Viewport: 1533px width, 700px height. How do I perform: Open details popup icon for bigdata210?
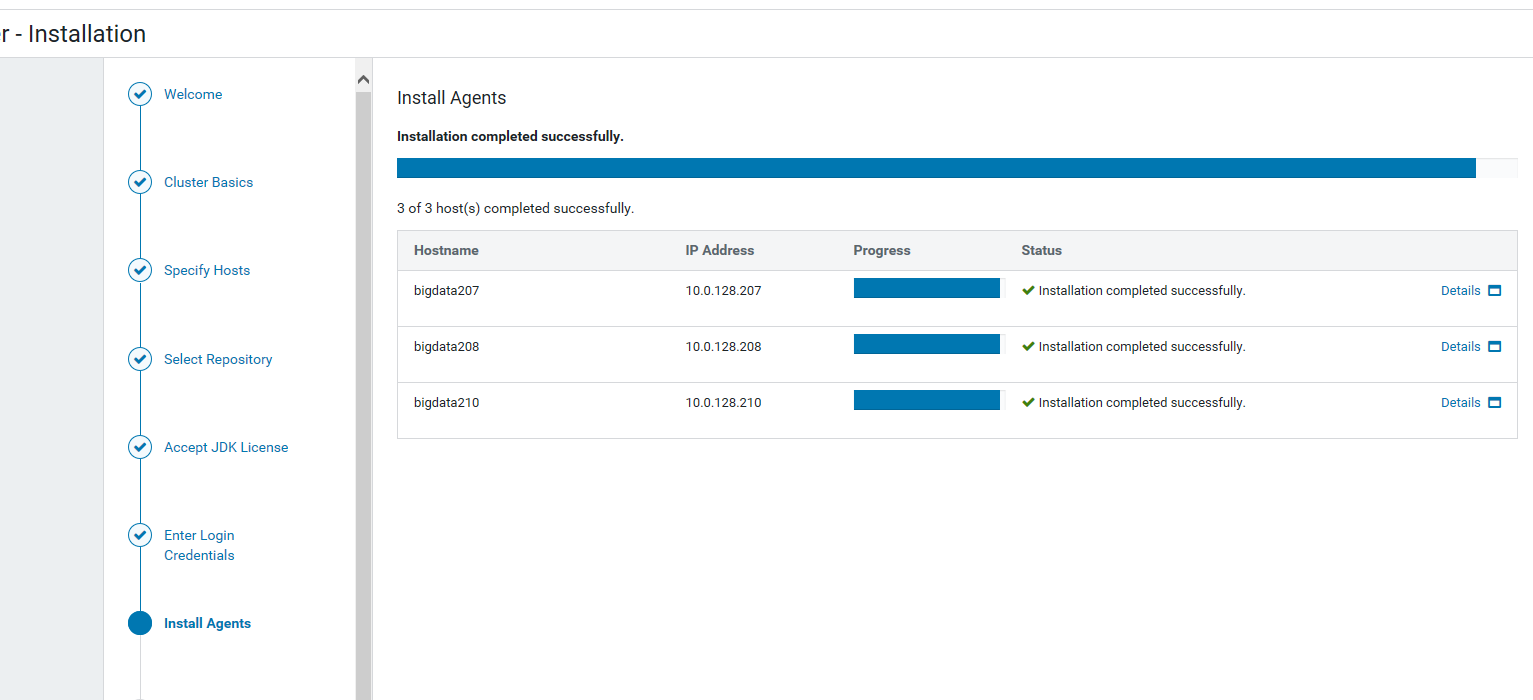point(1494,402)
